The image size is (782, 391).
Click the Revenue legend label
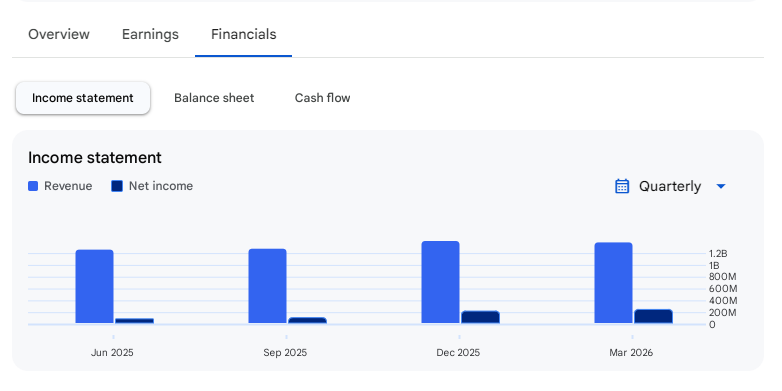(x=68, y=186)
